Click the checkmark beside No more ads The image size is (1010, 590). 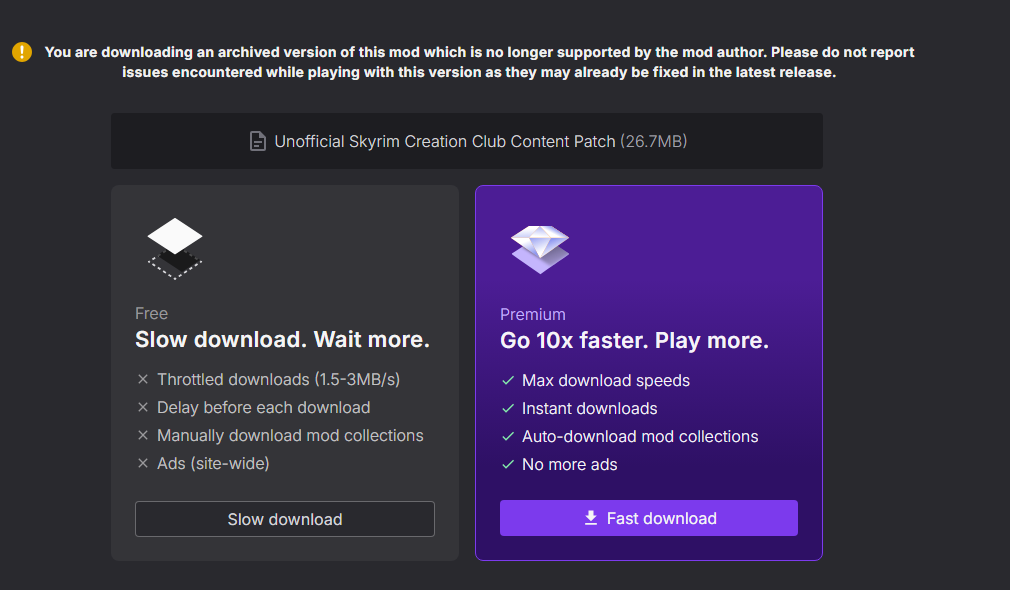(508, 464)
